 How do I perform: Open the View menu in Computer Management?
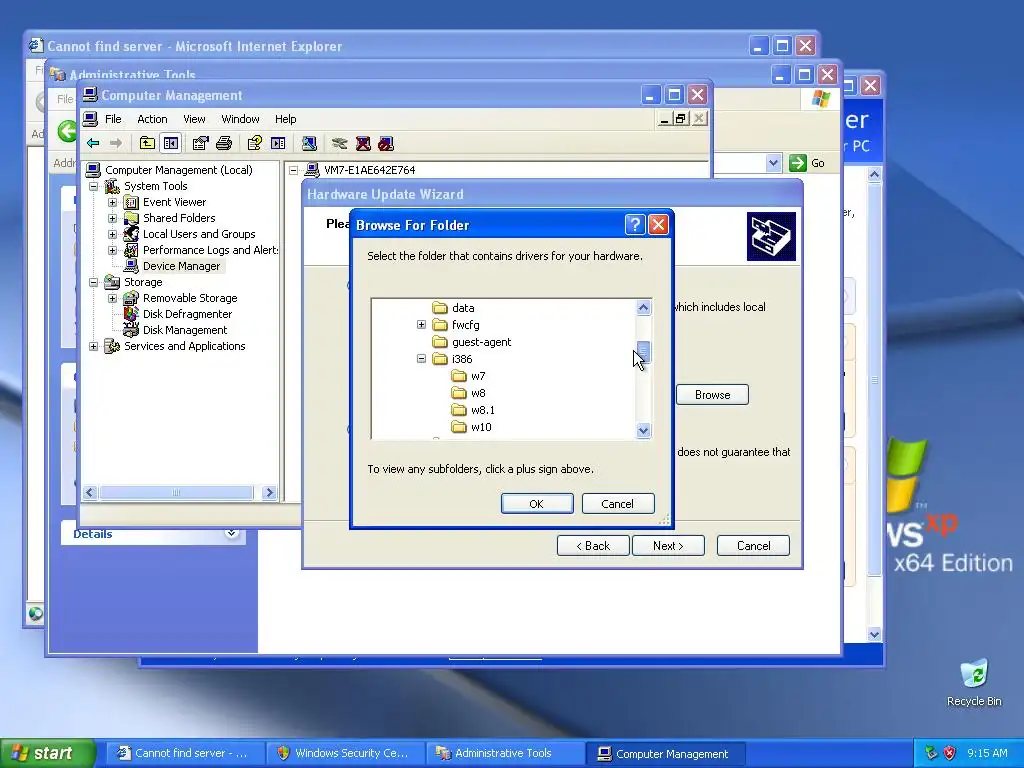click(194, 119)
